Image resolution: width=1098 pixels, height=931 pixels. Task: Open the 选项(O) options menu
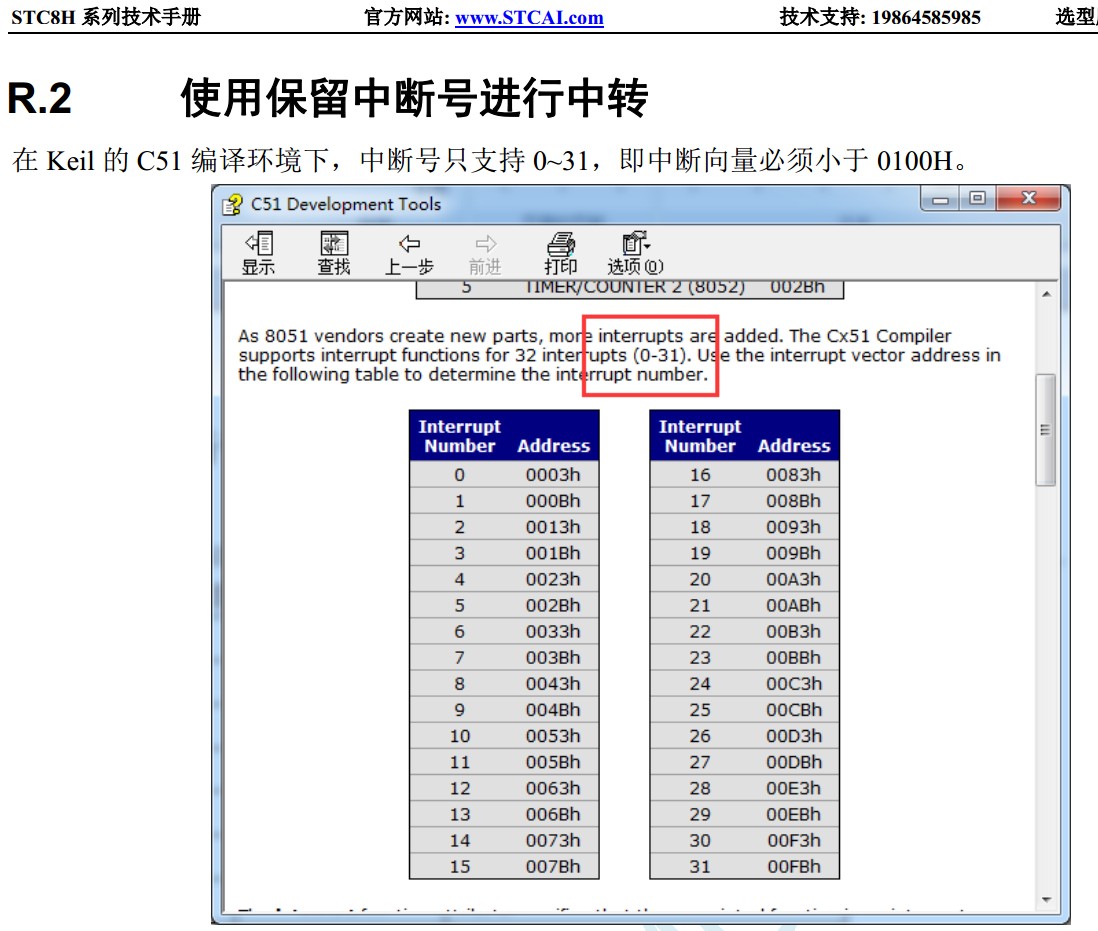636,253
